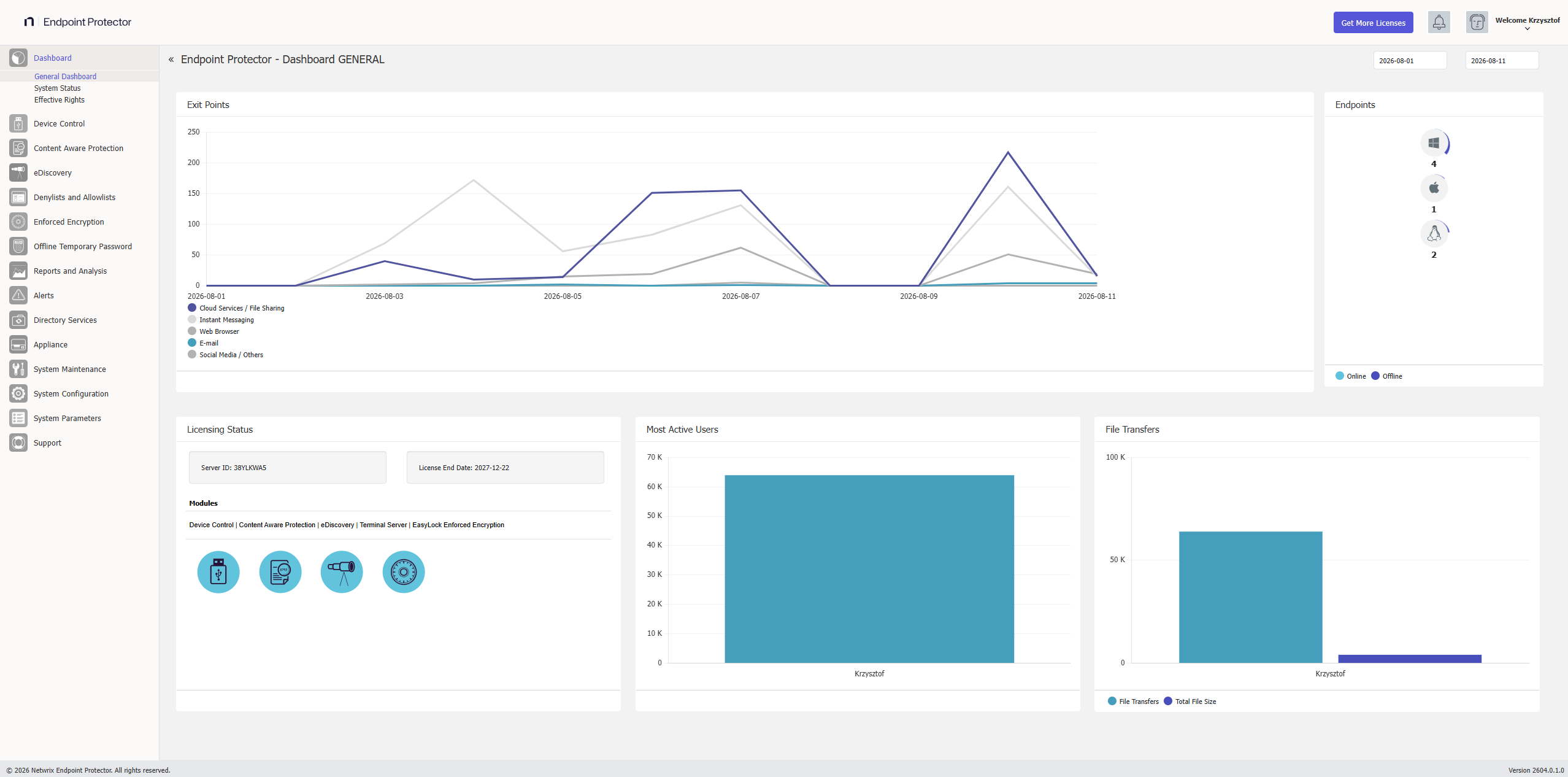The image size is (1568, 777).
Task: Click the user avatar icon in header
Action: (1477, 22)
